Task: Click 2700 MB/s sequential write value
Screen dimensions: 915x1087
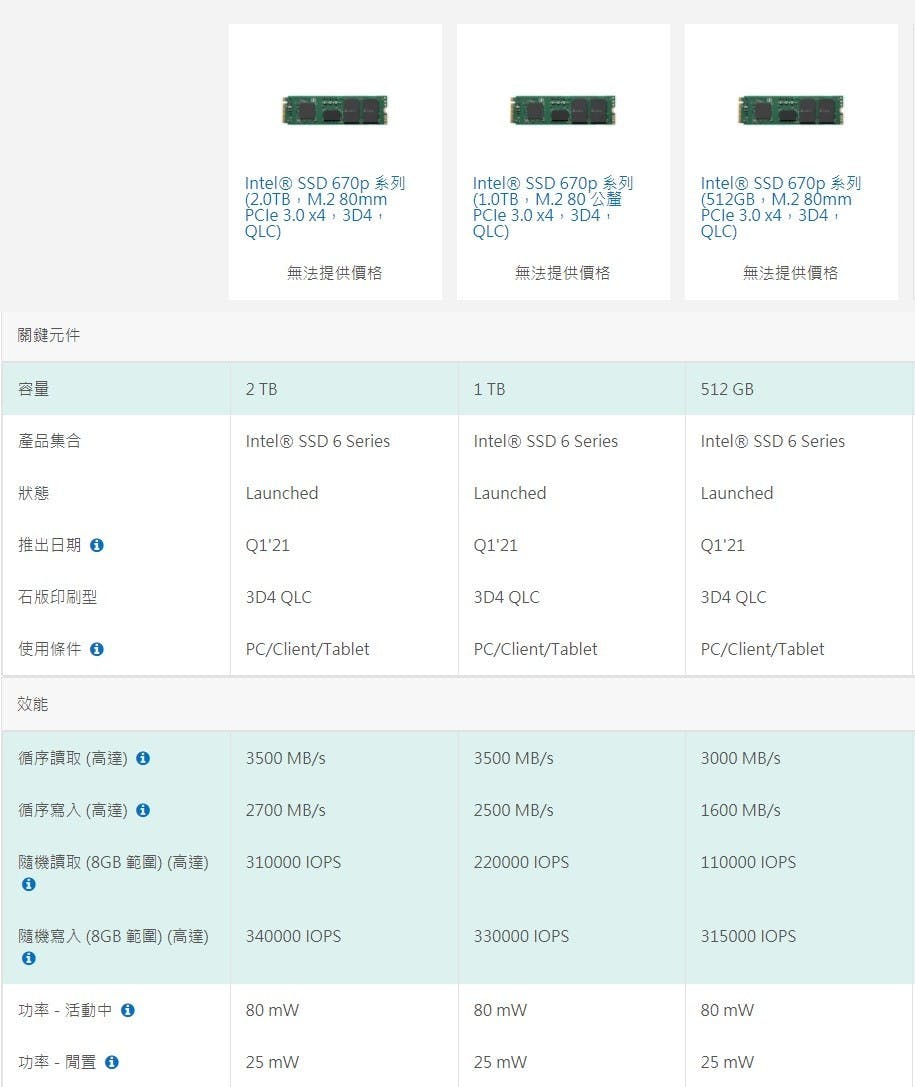Action: 286,810
